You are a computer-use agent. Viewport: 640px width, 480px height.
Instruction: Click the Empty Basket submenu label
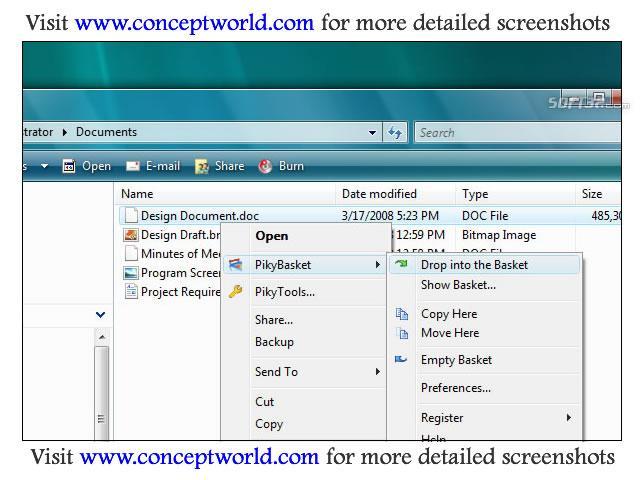(456, 360)
